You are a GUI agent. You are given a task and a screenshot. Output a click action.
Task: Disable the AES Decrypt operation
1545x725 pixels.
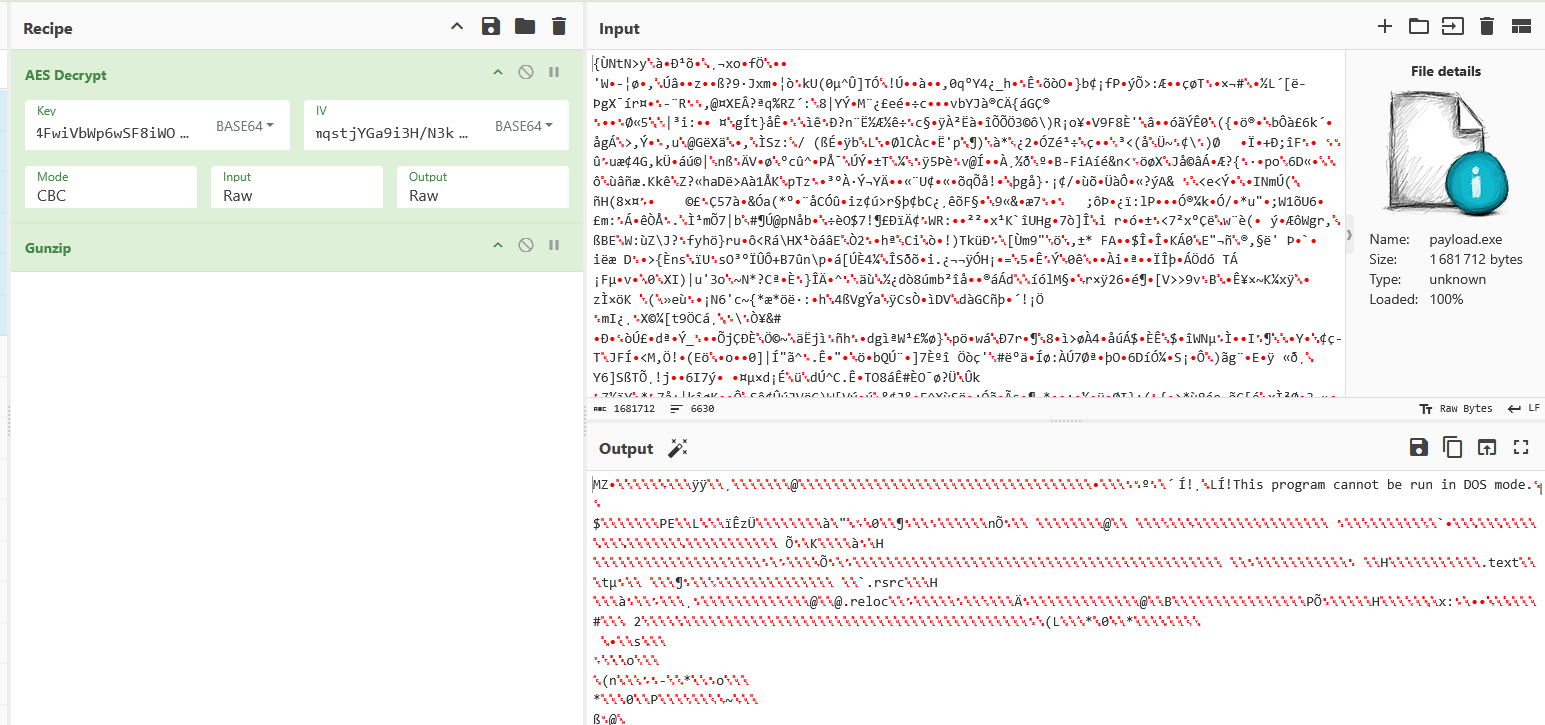[526, 73]
